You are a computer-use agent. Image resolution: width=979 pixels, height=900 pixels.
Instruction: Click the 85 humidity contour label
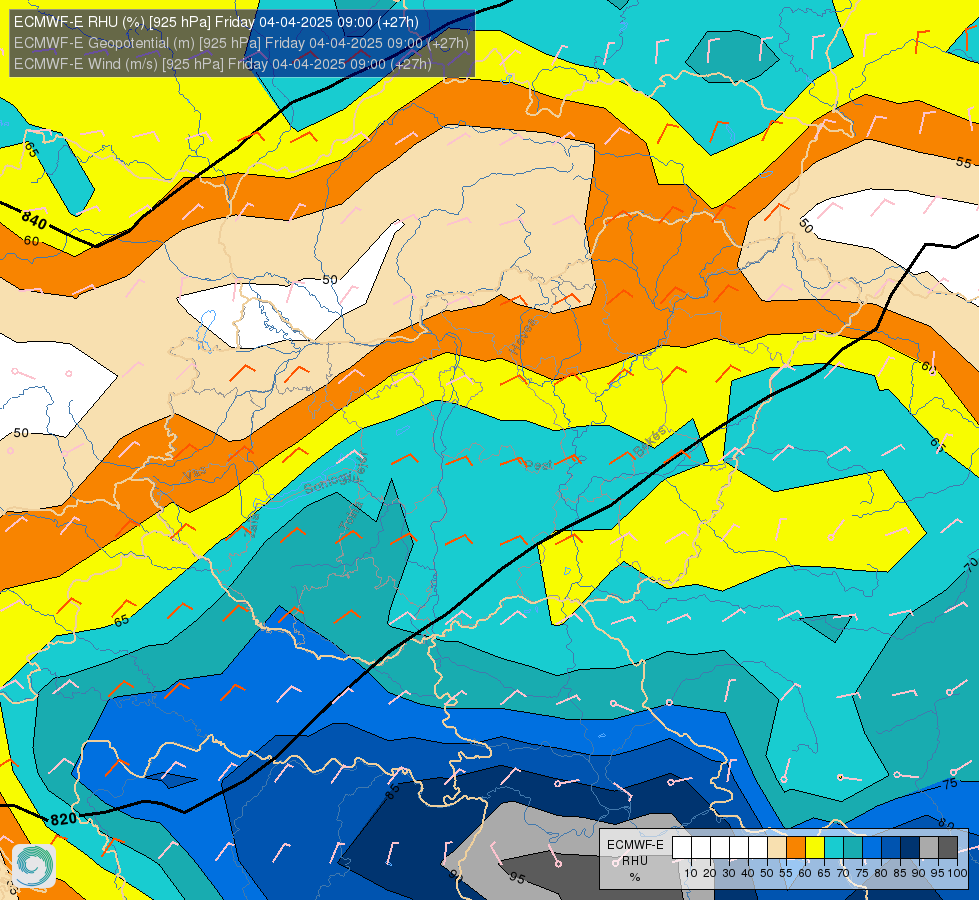[x=392, y=792]
